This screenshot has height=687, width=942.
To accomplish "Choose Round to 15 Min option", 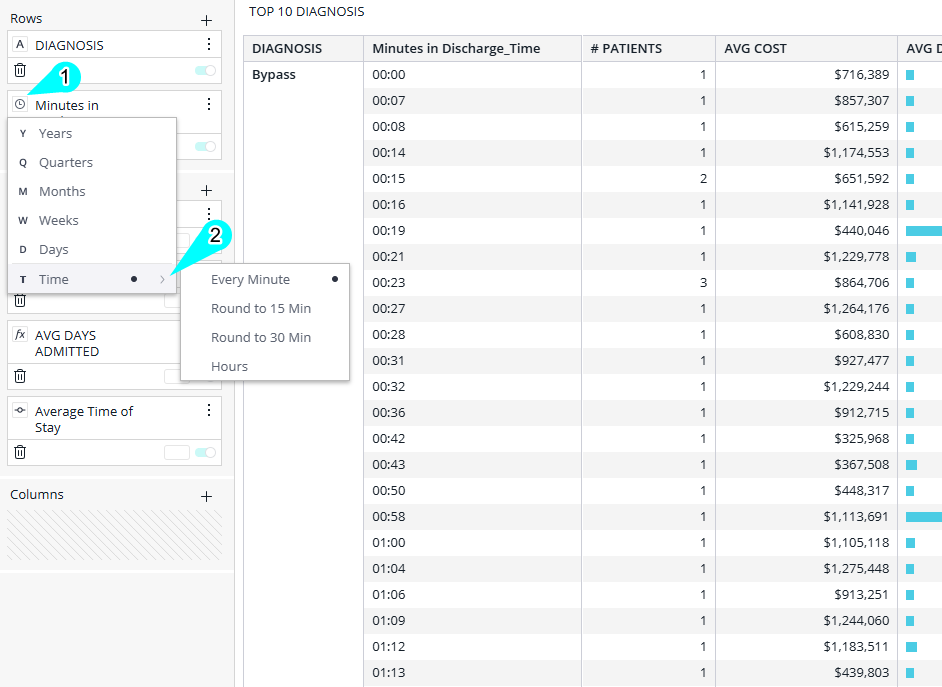I will 261,309.
